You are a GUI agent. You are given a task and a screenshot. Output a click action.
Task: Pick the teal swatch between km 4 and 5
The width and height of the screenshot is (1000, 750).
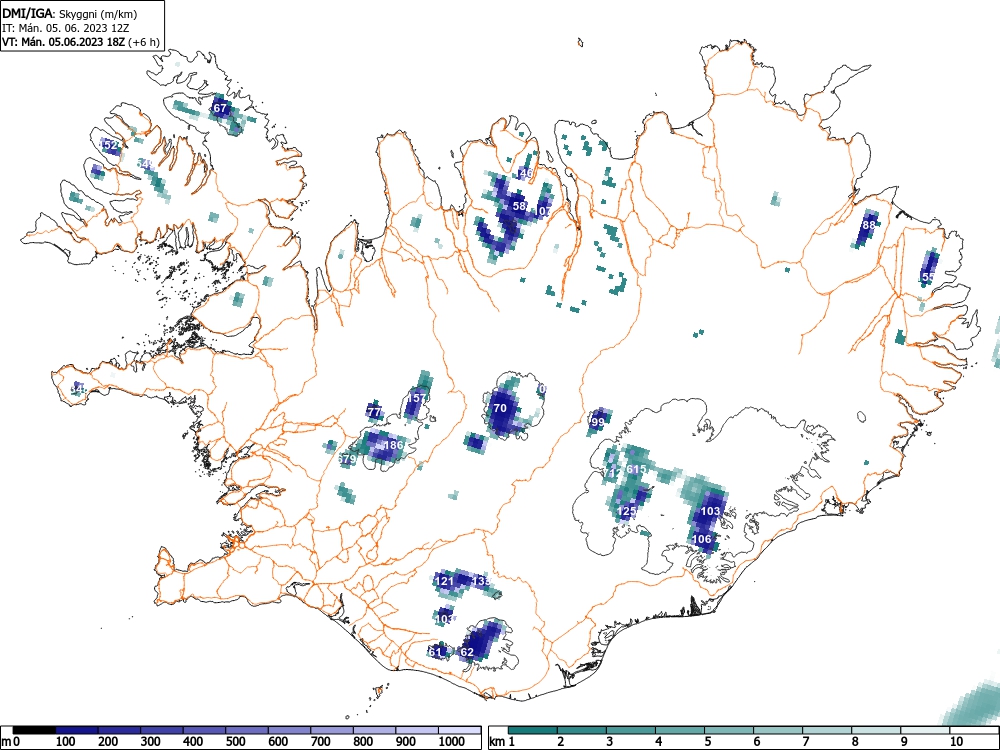coord(679,730)
